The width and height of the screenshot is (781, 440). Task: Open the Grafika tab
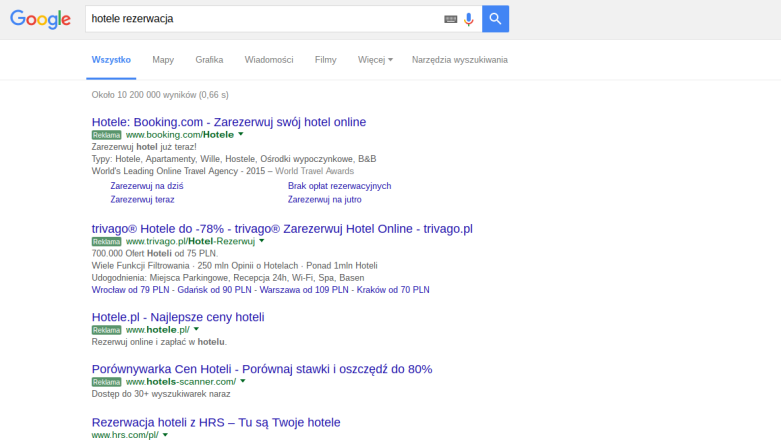pyautogui.click(x=209, y=60)
